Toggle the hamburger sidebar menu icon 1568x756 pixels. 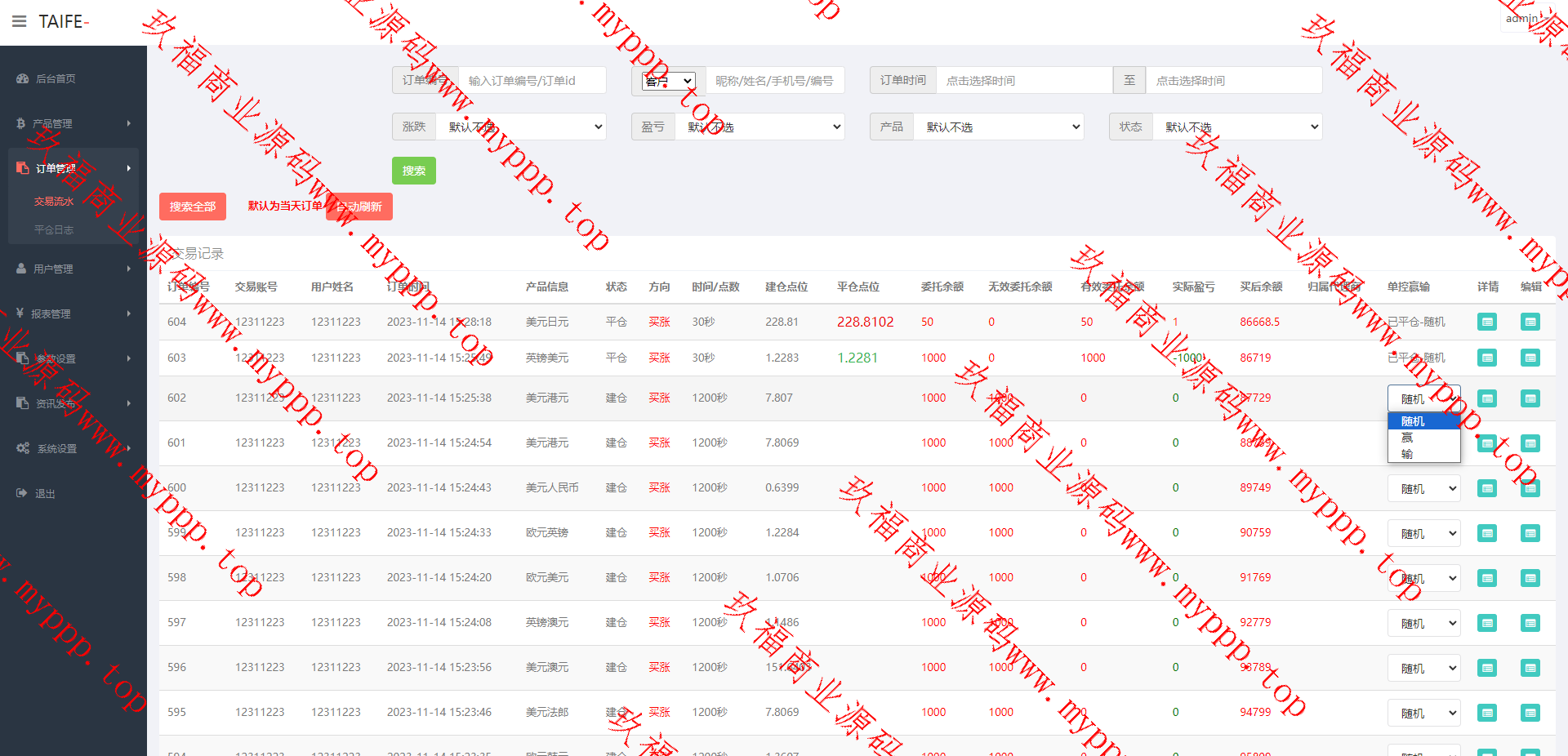tap(20, 21)
